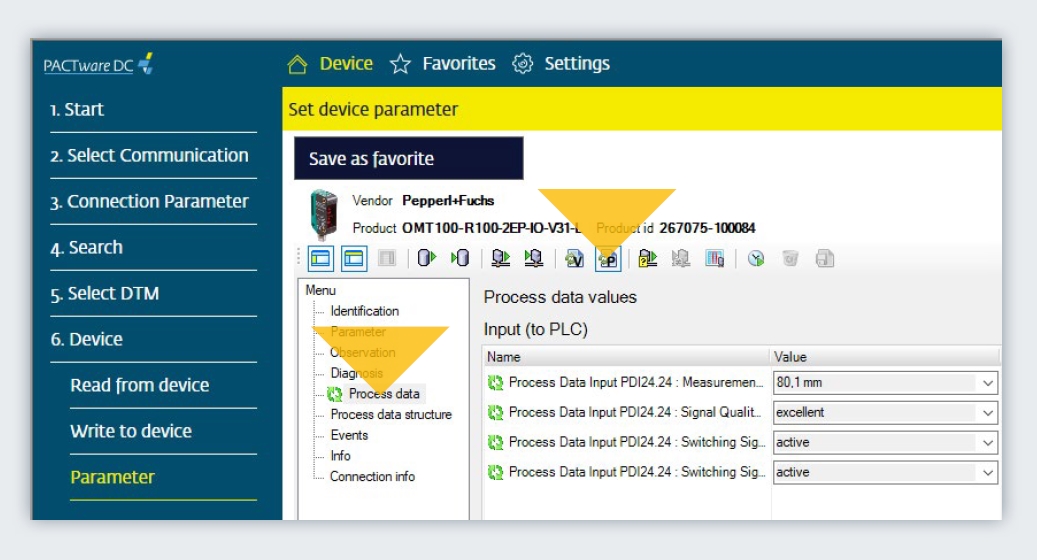
Task: Go to step 1. Start
Action: [77, 109]
